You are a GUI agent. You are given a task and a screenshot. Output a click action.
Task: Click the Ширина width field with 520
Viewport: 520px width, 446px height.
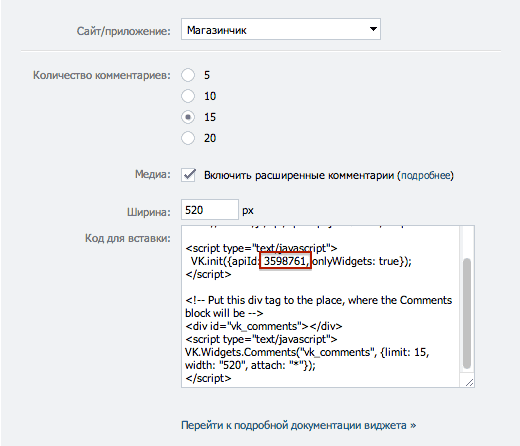(x=210, y=210)
